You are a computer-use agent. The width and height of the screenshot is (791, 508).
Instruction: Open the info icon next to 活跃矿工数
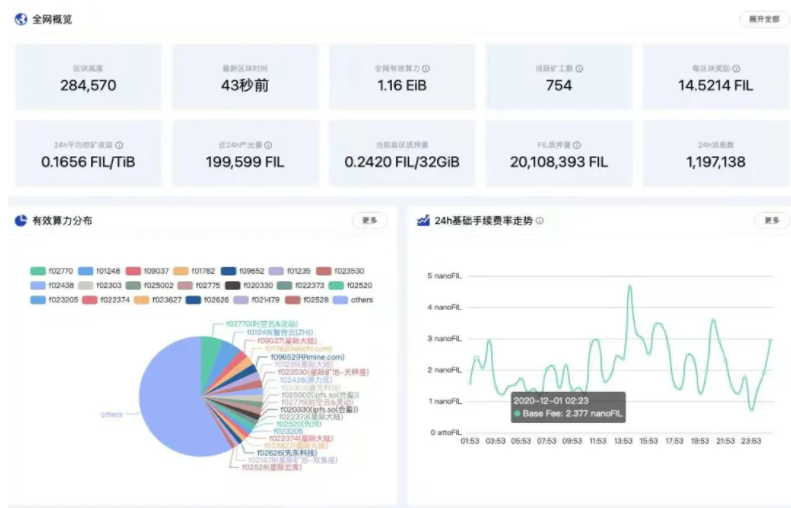tap(579, 69)
